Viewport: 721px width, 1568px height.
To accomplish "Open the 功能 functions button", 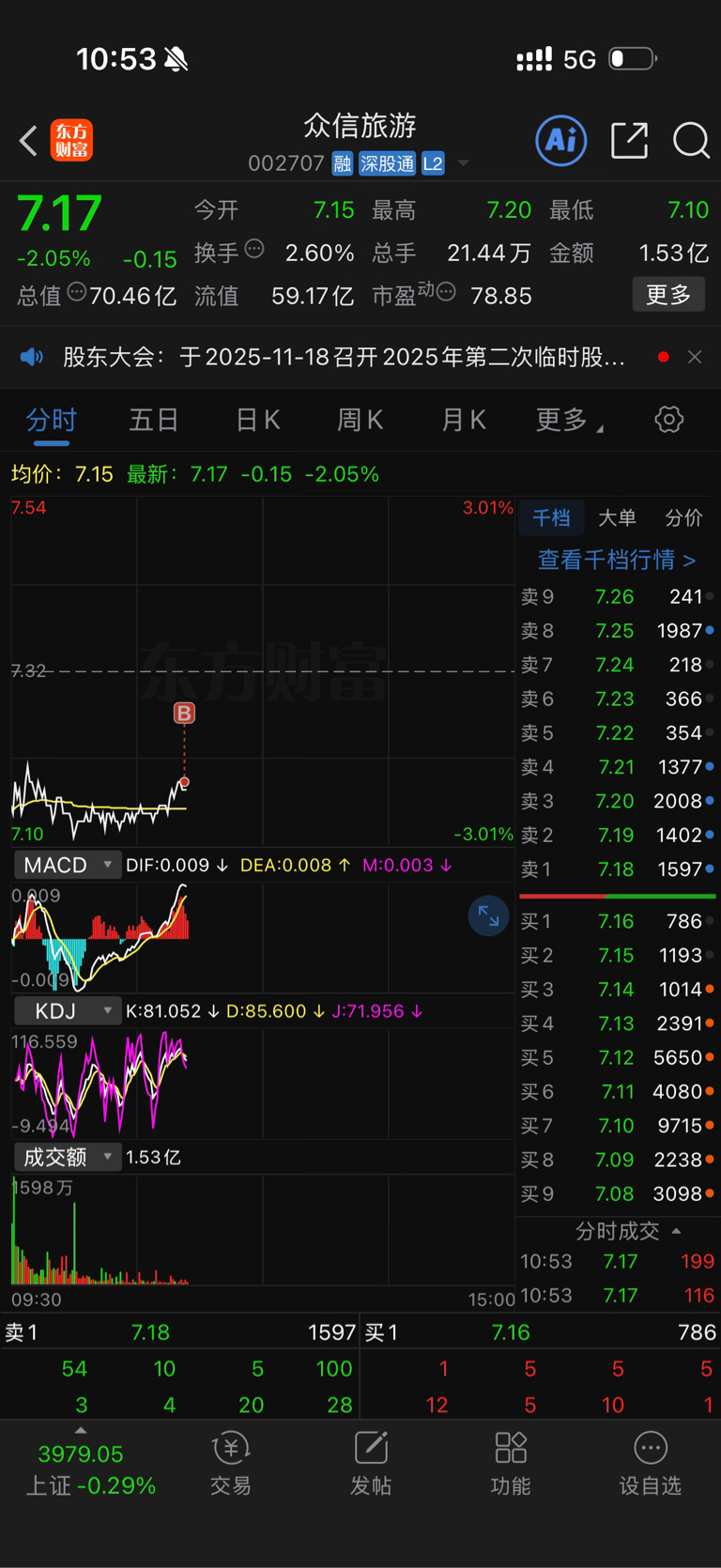I will pyautogui.click(x=511, y=1463).
